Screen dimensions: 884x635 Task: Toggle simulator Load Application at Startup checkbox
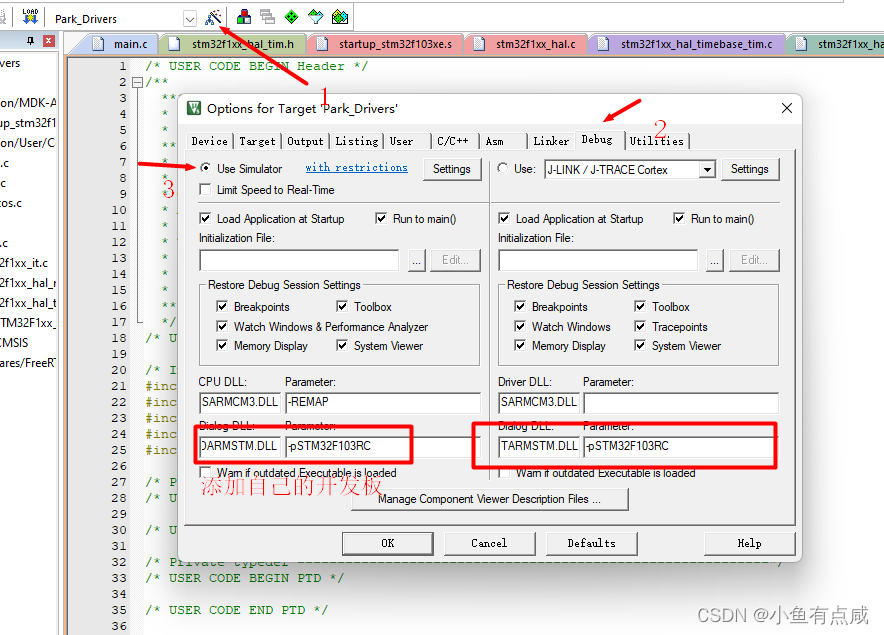click(205, 218)
